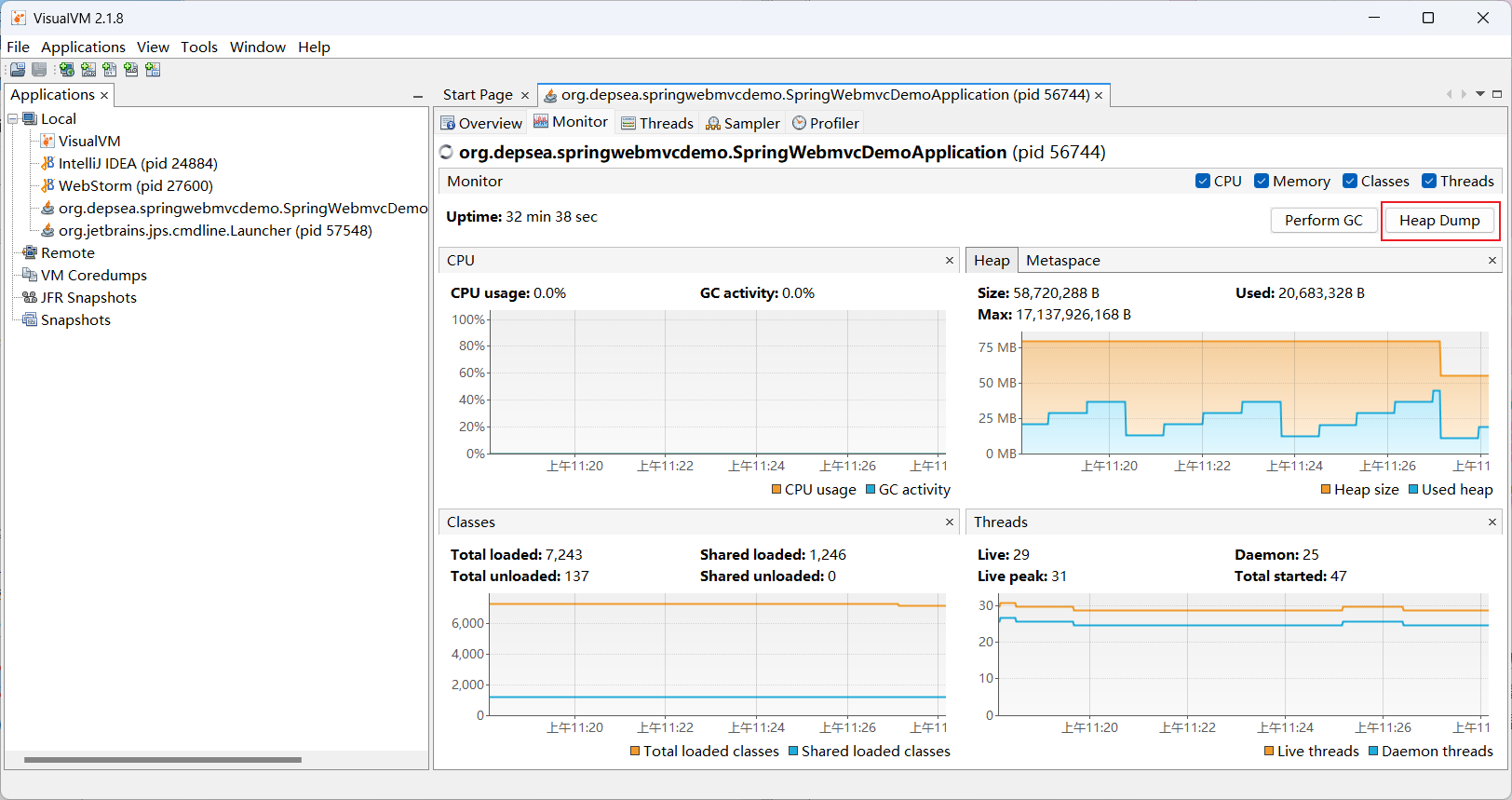Click the Add VM Coredump toolbar icon
The image size is (1512, 800).
coord(110,70)
